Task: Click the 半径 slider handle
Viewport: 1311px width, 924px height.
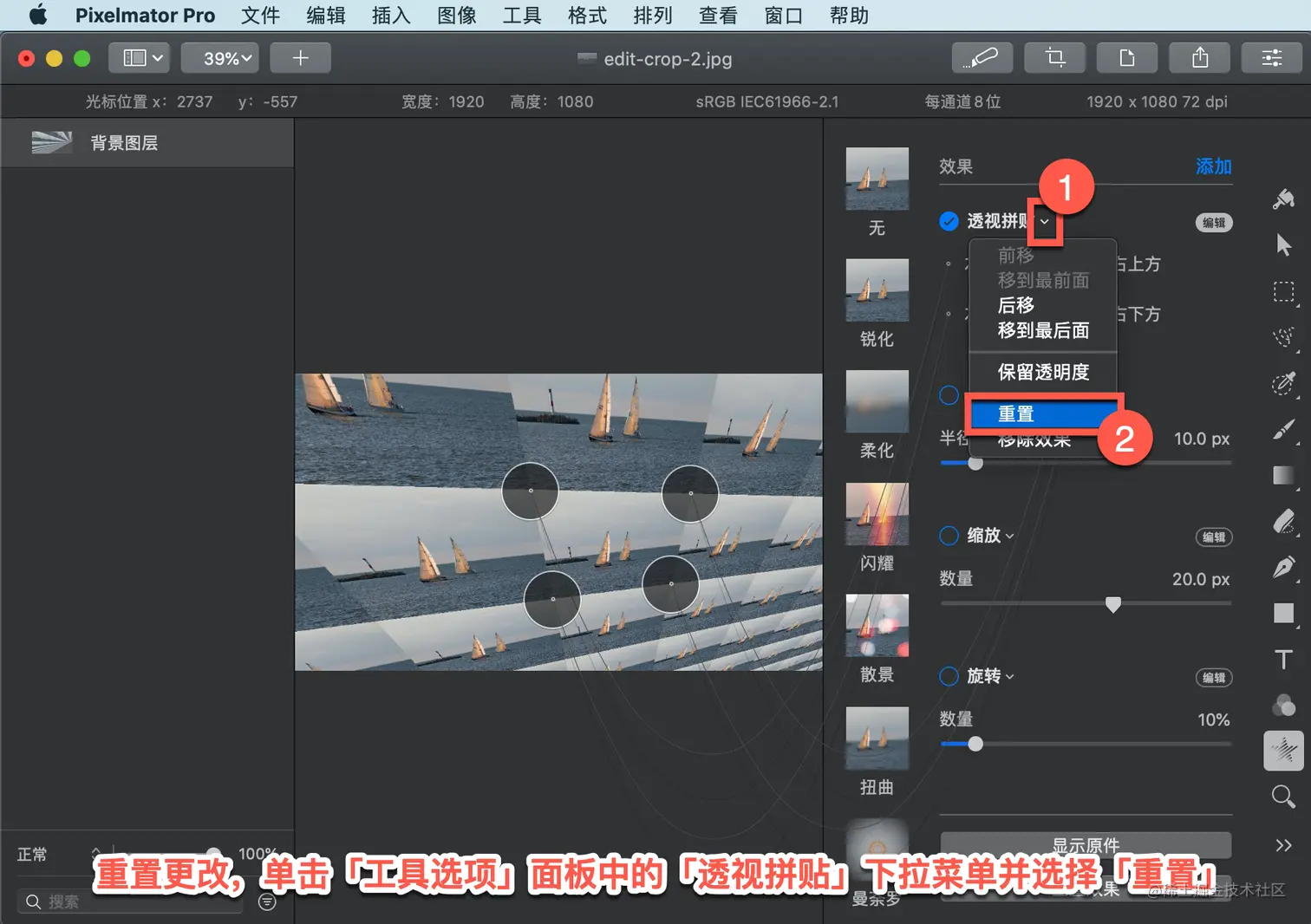Action: coord(975,463)
